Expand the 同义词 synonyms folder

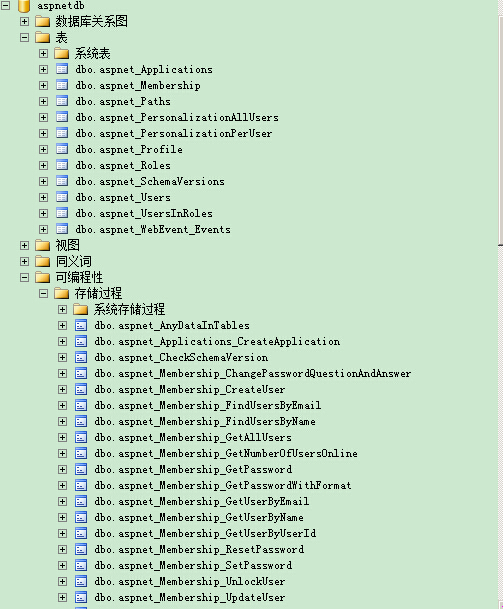click(x=24, y=261)
